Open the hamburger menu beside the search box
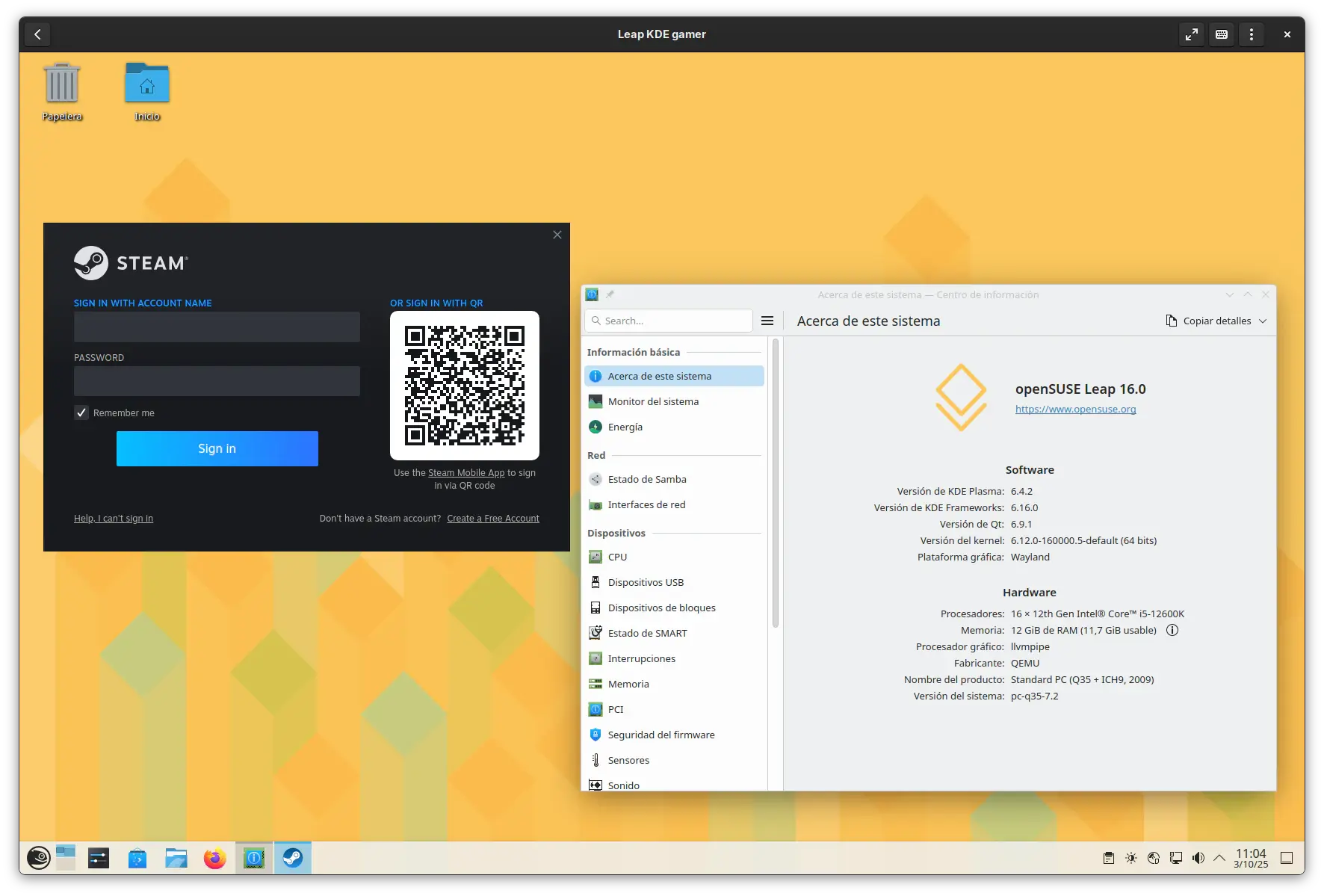The width and height of the screenshot is (1324, 896). click(767, 321)
